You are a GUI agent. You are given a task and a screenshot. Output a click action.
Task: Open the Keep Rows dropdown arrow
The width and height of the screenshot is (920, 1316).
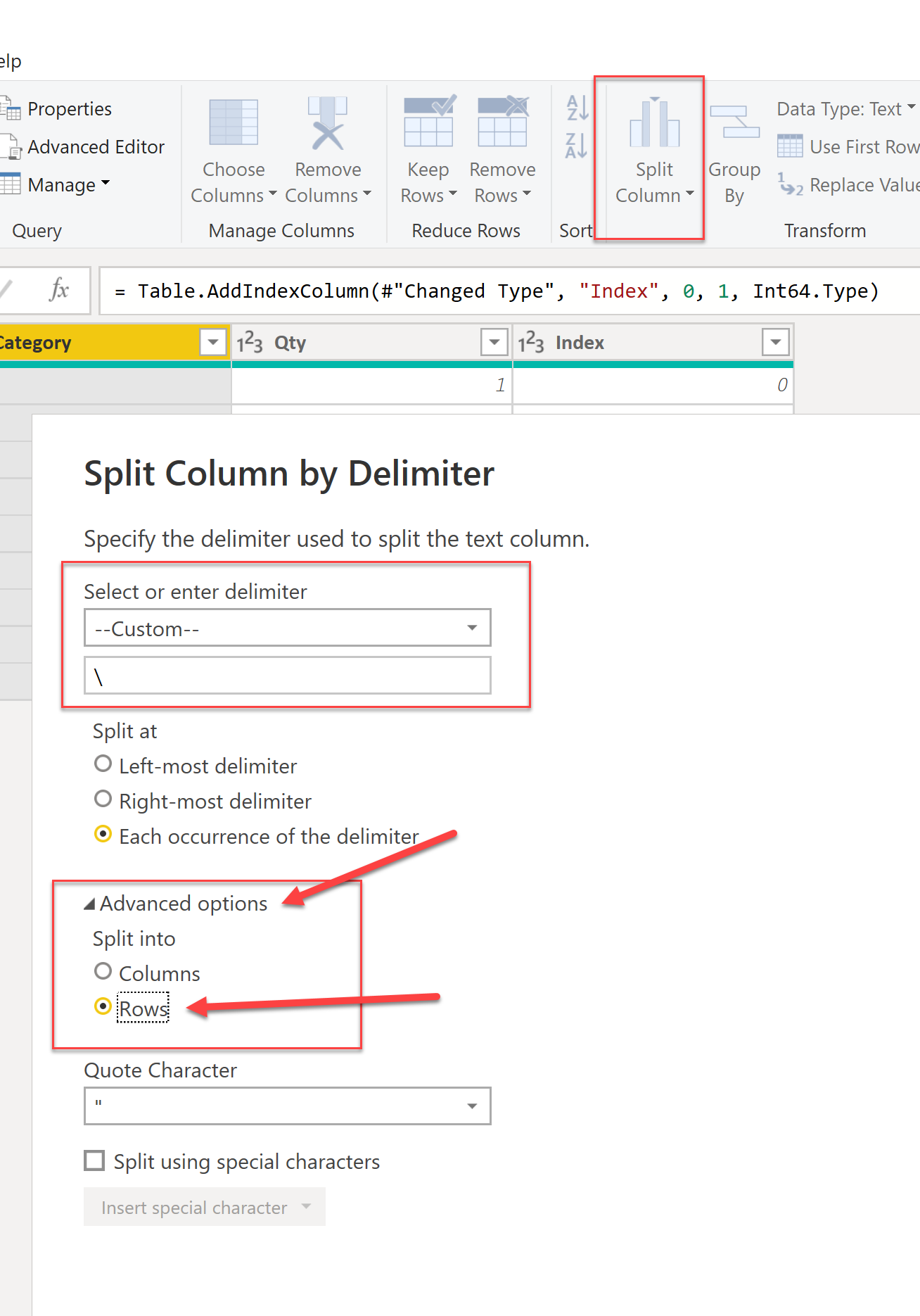point(453,194)
